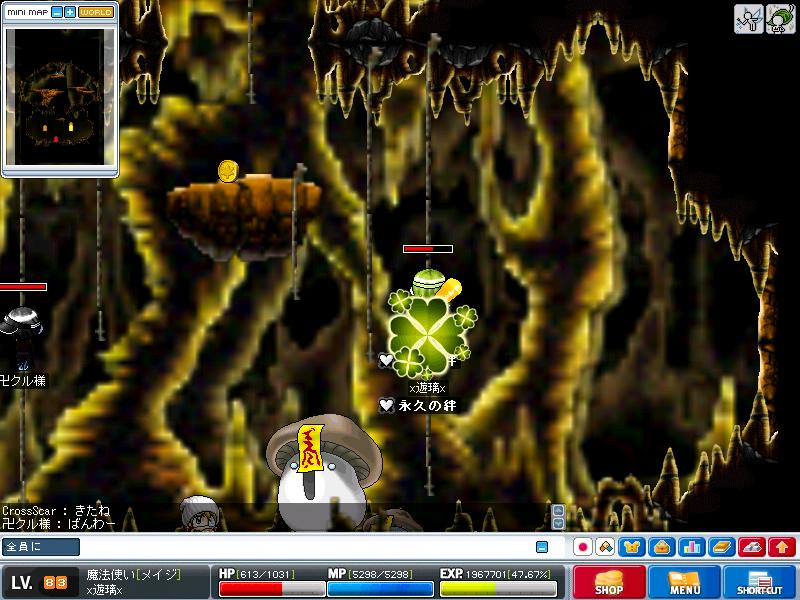
Task: Click the clover-covered player character
Action: (x=430, y=327)
